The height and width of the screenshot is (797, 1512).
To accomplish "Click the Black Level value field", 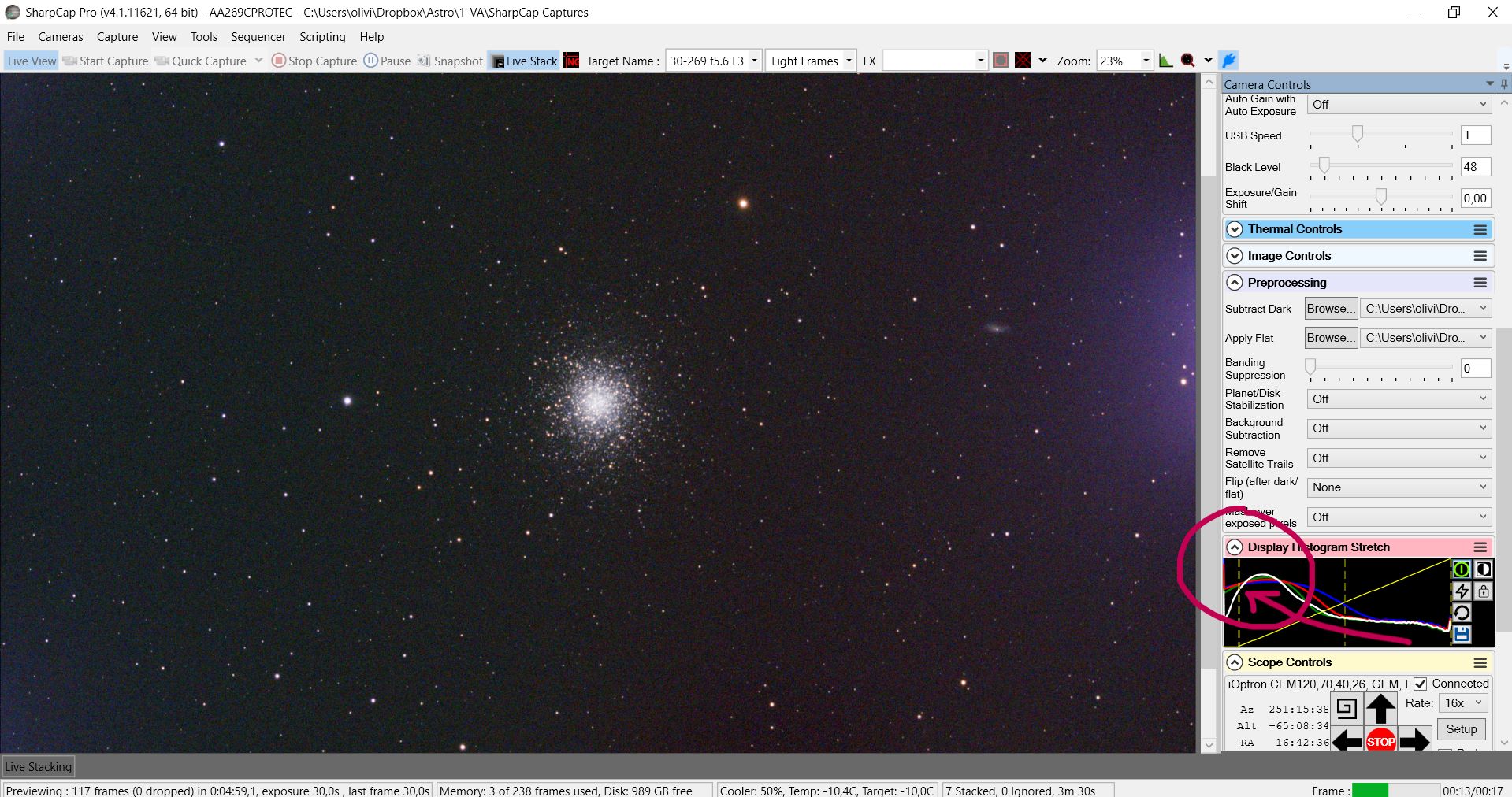I will click(x=1476, y=167).
